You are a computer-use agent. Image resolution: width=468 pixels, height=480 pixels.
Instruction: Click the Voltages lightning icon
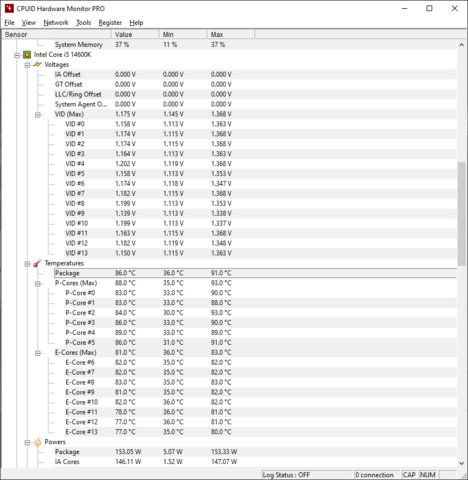(x=38, y=65)
